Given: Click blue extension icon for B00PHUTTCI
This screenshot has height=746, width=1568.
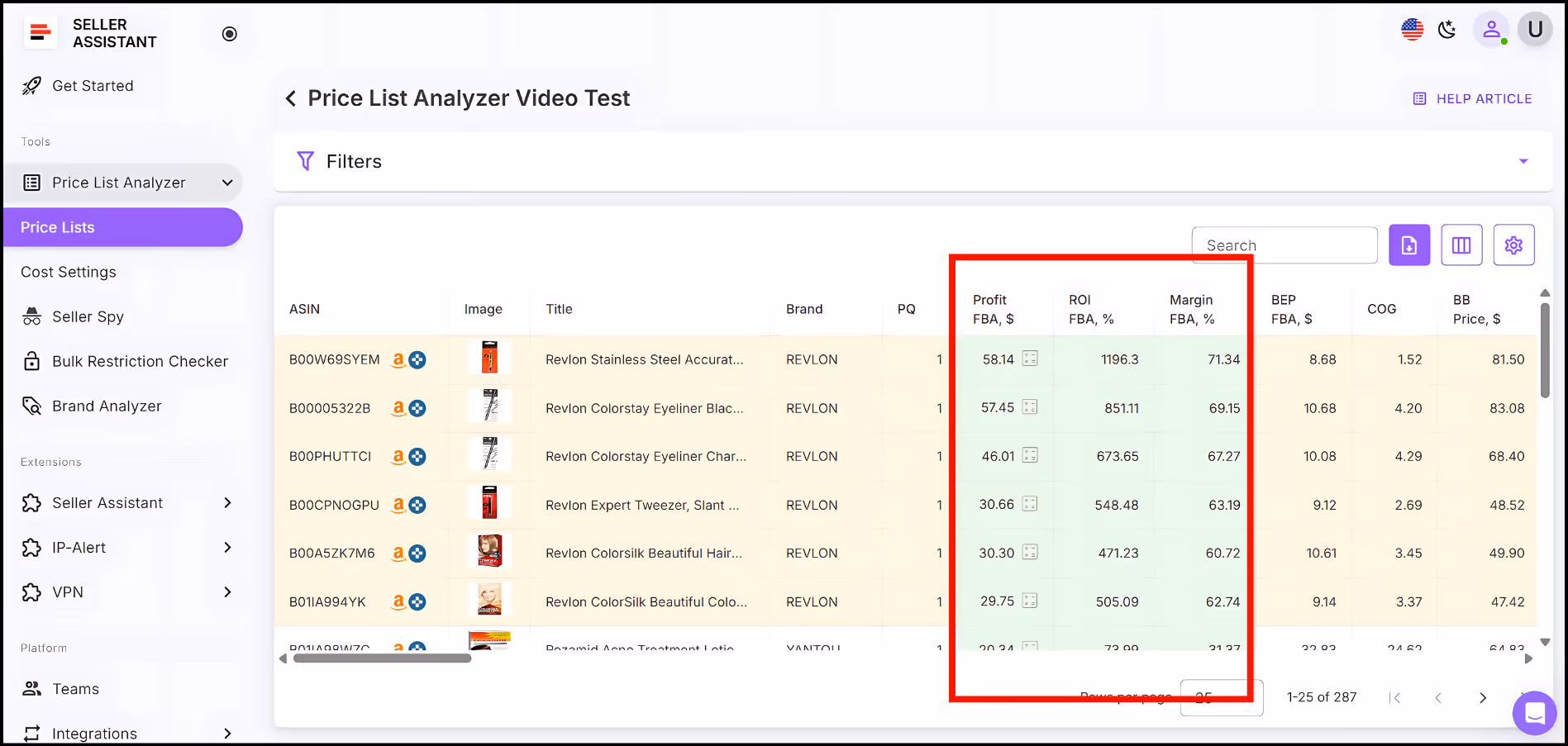Looking at the screenshot, I should 417,457.
